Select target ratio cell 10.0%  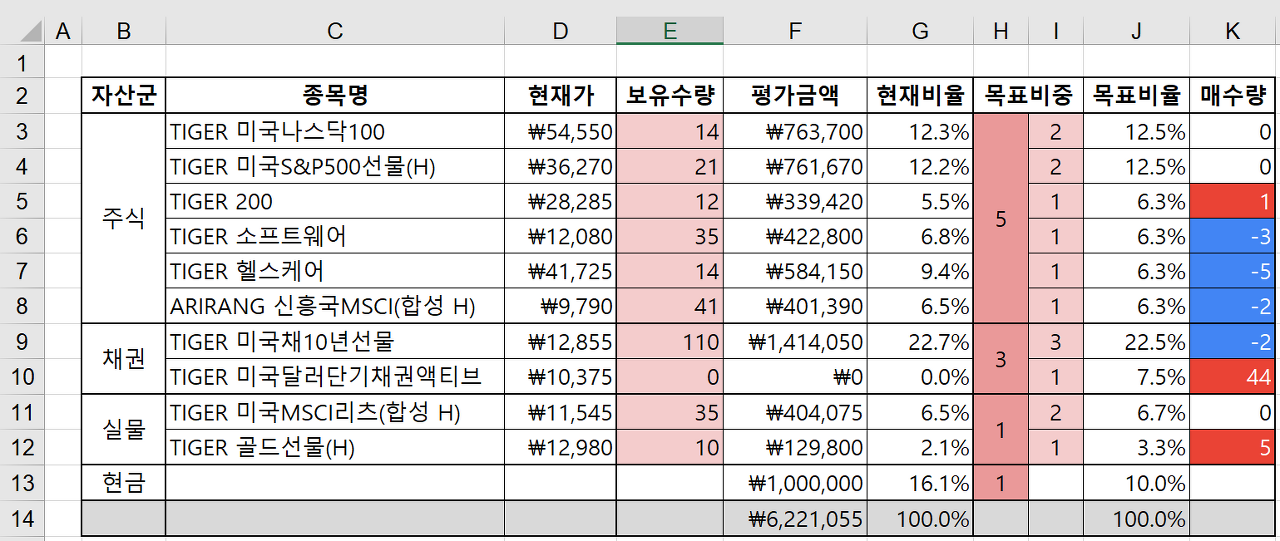1136,483
